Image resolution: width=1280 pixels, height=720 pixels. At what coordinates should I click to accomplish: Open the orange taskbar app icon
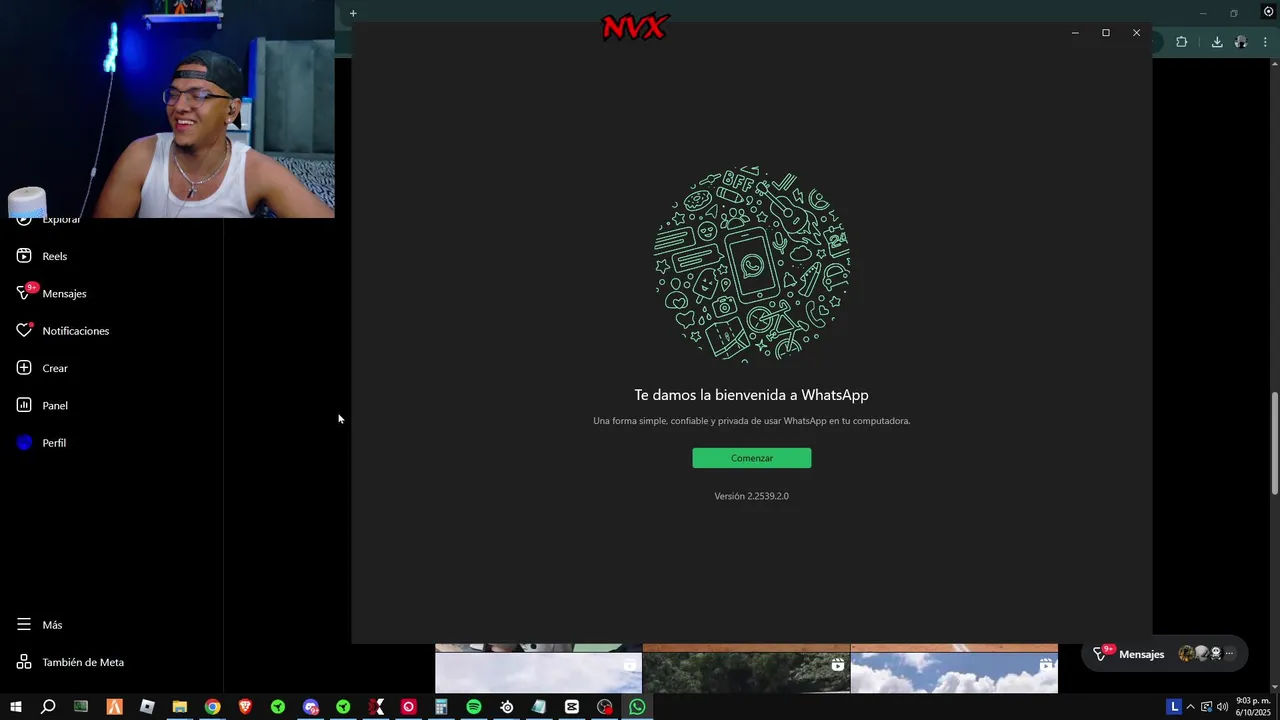pyautogui.click(x=114, y=707)
